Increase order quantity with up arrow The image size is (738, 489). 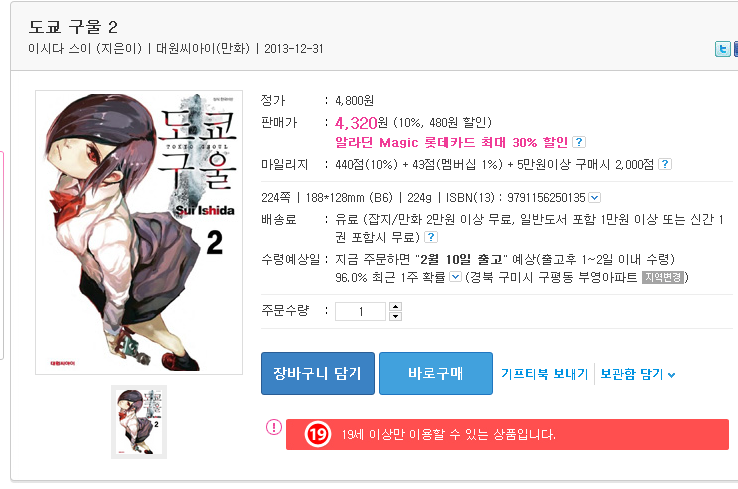tap(395, 306)
